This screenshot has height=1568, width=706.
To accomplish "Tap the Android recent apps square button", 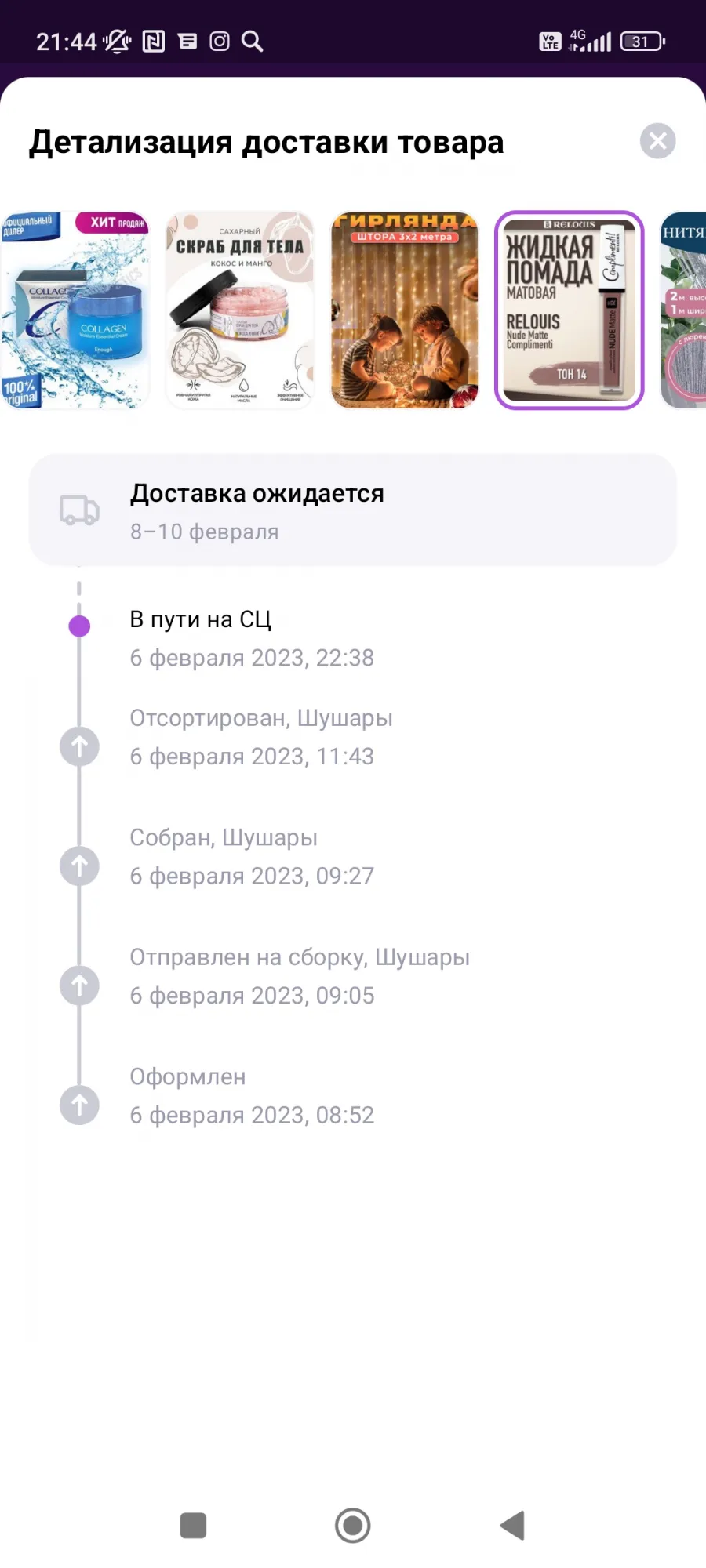I will pyautogui.click(x=193, y=1526).
